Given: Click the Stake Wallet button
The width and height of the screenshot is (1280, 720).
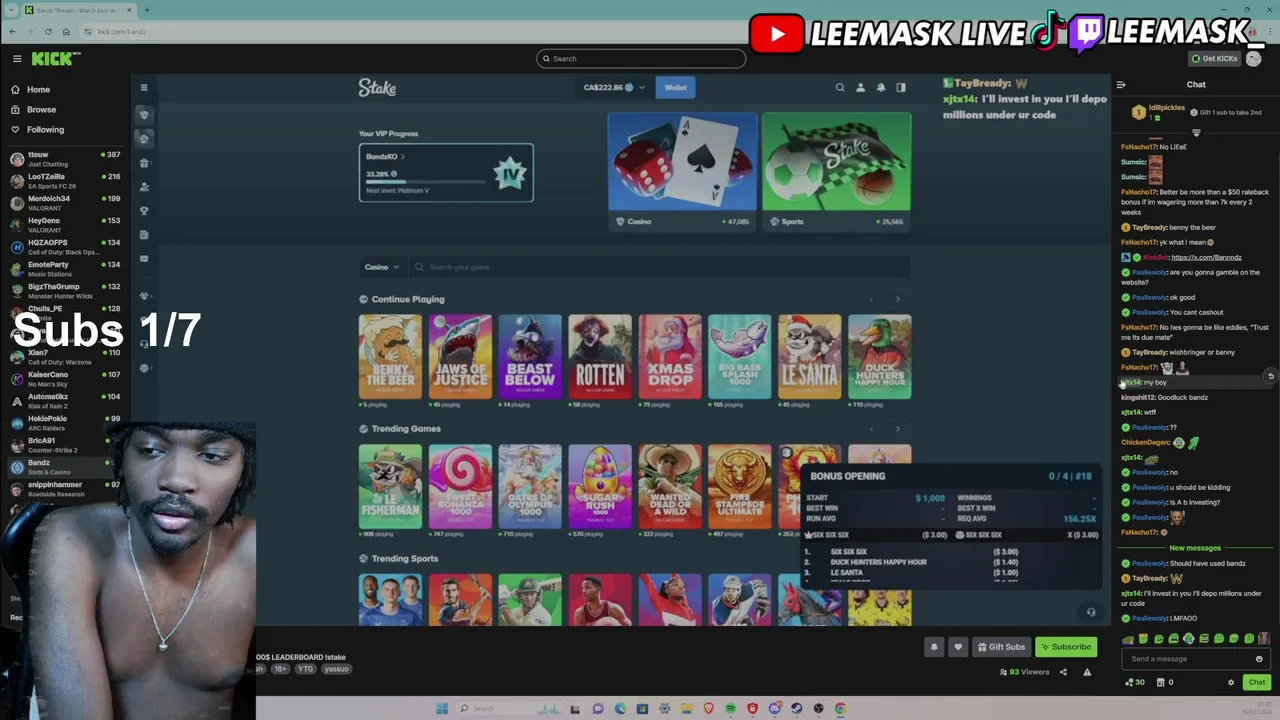Looking at the screenshot, I should [675, 88].
